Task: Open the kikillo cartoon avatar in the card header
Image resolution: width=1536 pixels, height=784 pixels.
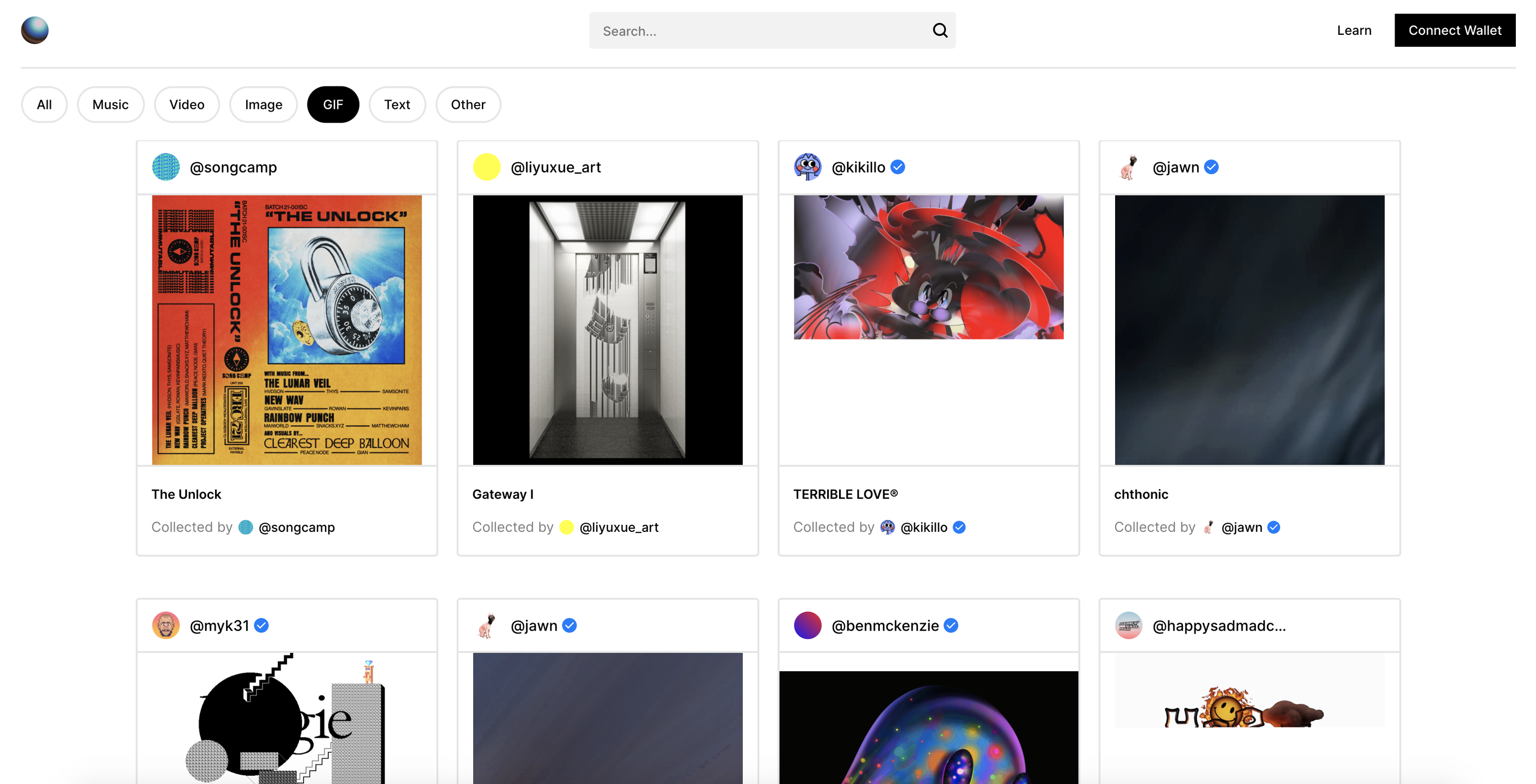Action: click(x=807, y=167)
